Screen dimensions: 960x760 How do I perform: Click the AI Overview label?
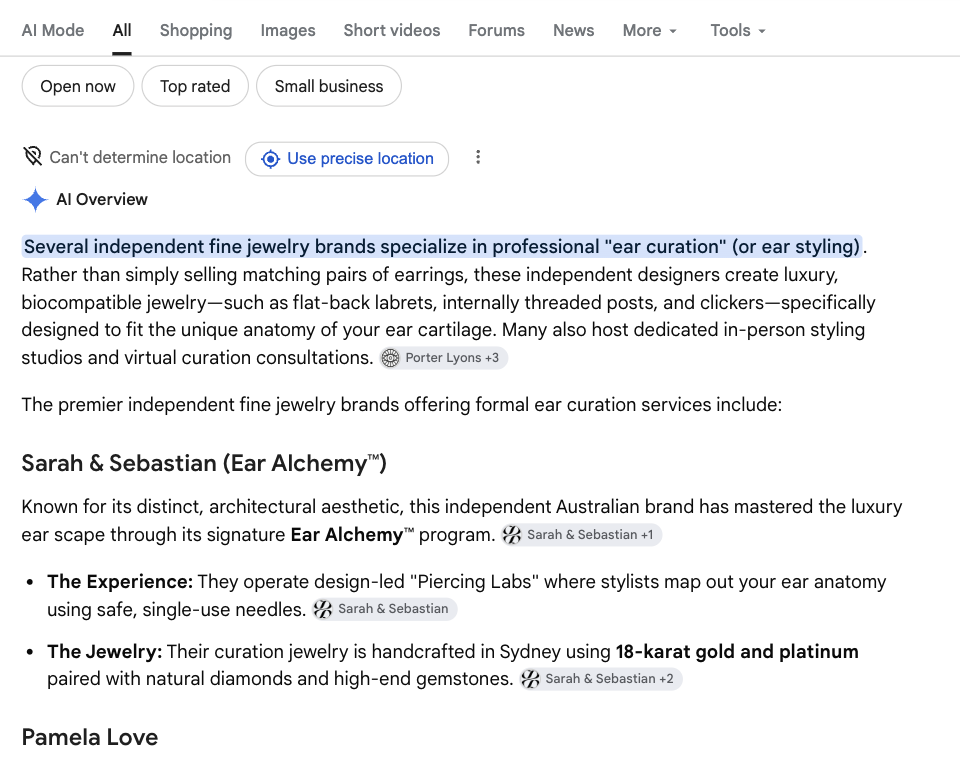click(x=102, y=200)
